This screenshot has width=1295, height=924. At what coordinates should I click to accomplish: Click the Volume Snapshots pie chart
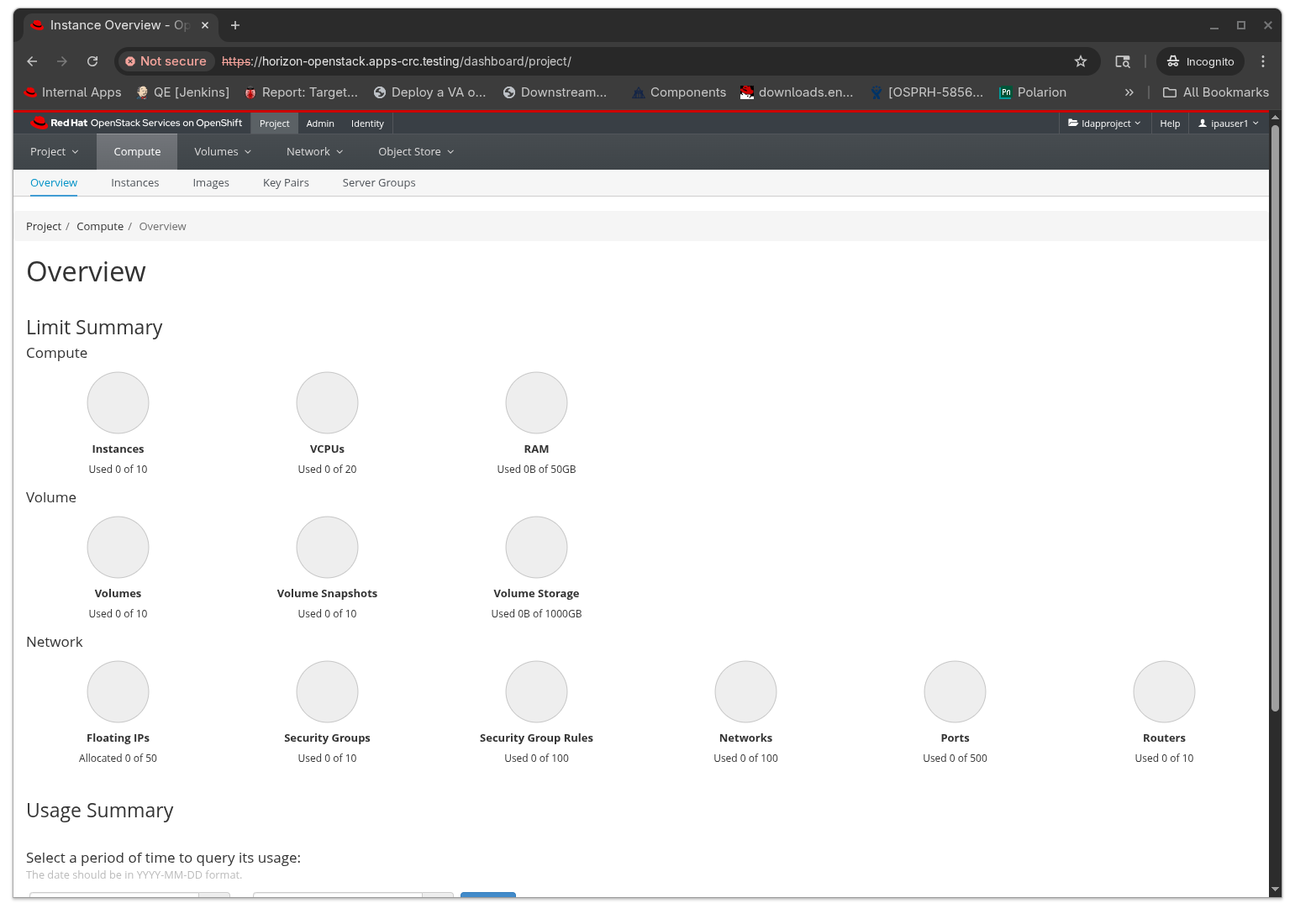pos(327,548)
